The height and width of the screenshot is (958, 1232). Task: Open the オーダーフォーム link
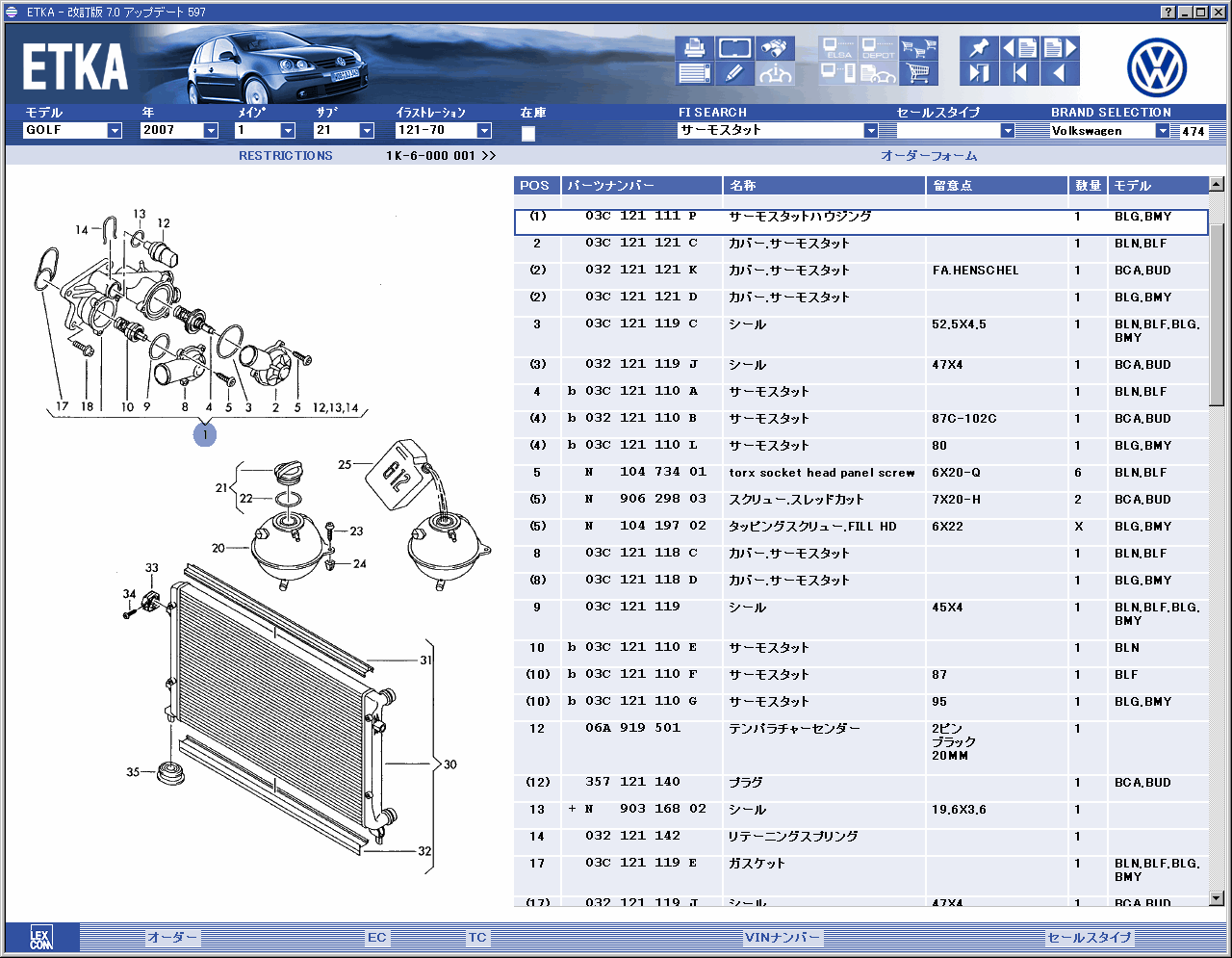click(x=929, y=156)
